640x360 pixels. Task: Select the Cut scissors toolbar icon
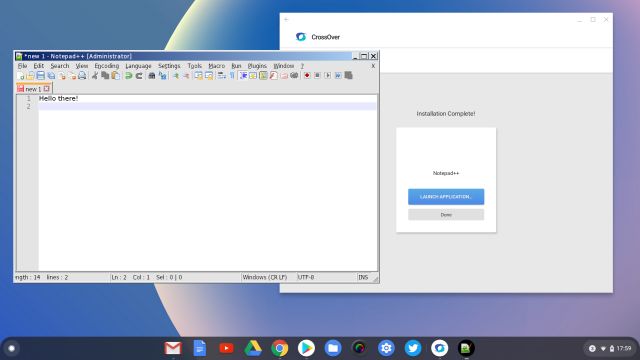(x=95, y=76)
